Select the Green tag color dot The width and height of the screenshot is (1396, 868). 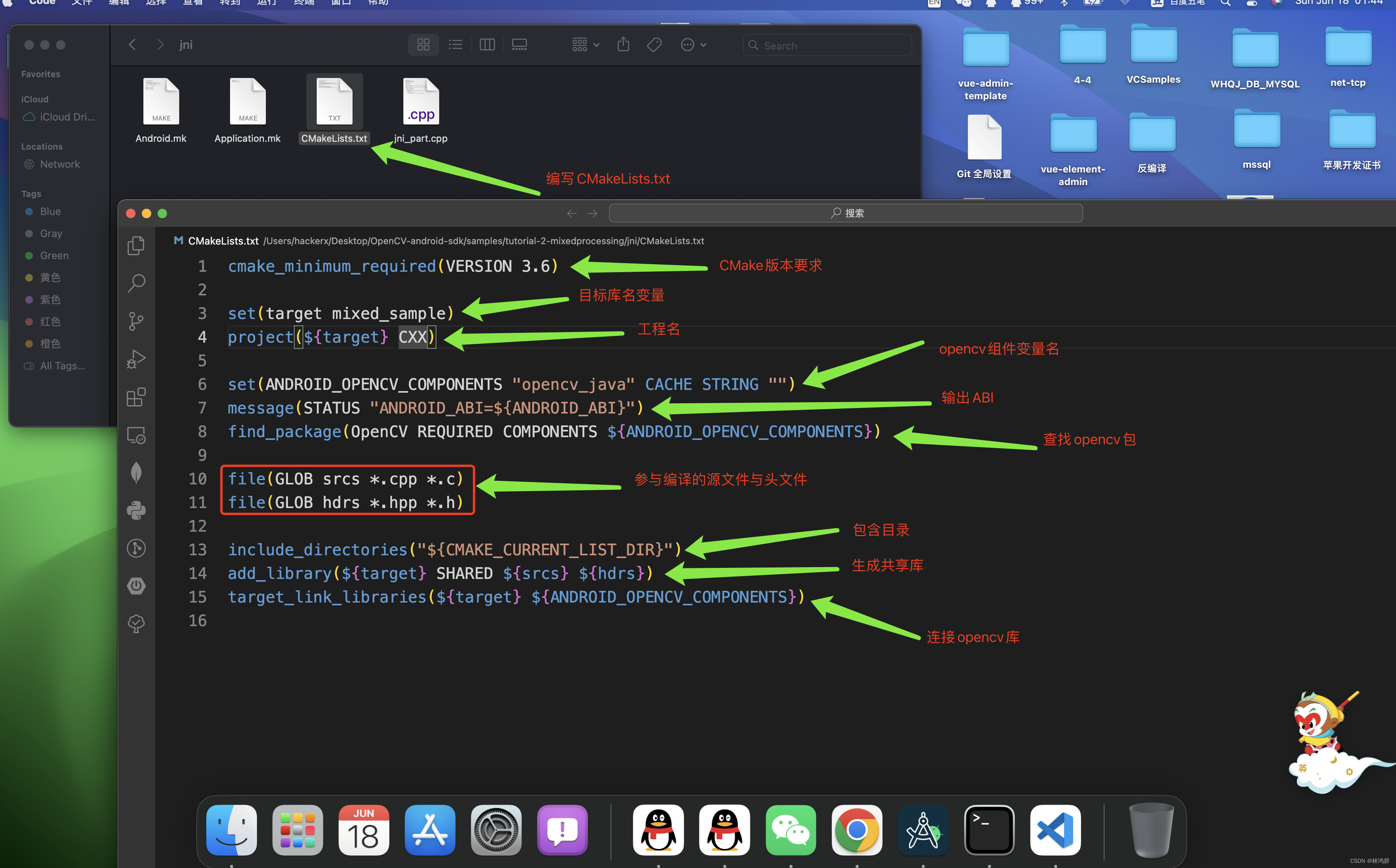(29, 256)
